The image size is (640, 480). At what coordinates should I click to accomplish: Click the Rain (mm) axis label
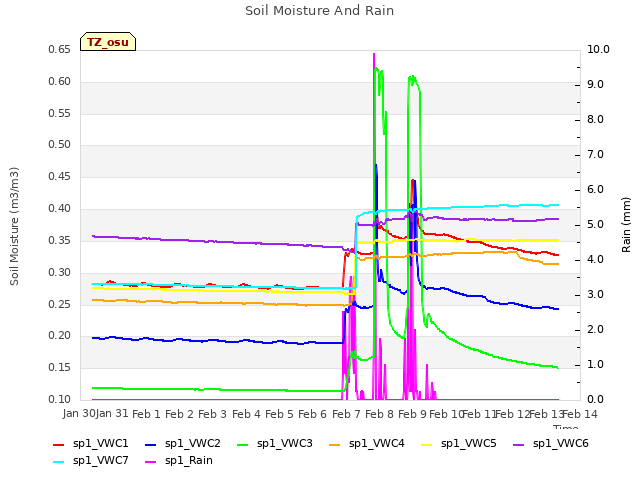(626, 225)
